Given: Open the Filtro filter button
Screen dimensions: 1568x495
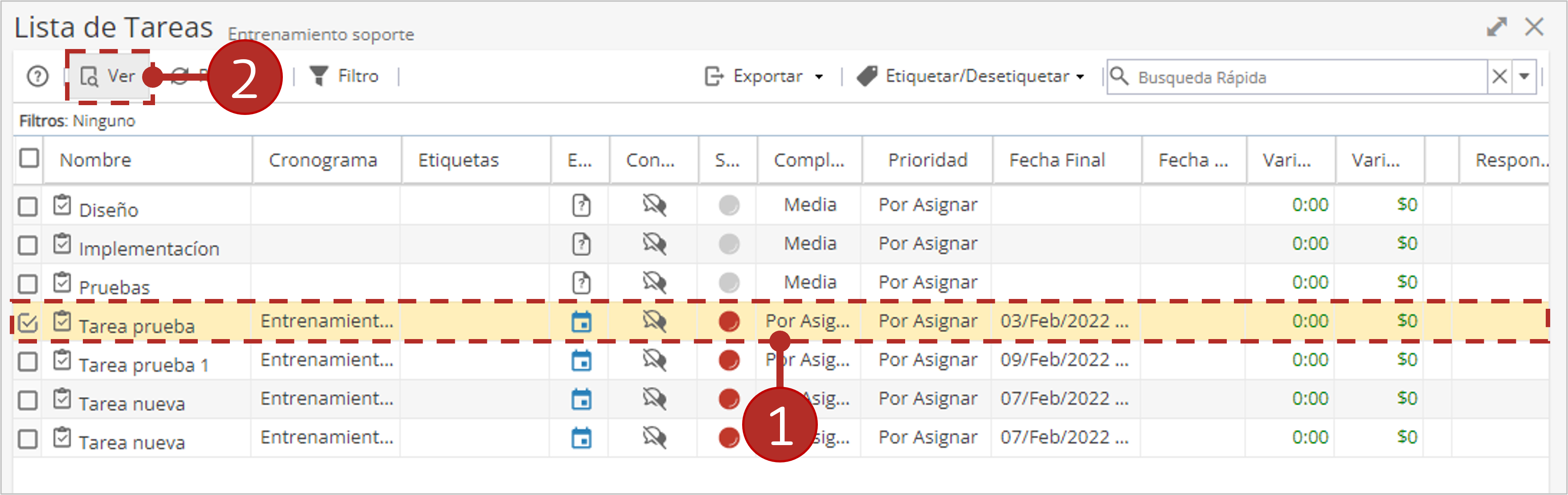Looking at the screenshot, I should point(344,76).
